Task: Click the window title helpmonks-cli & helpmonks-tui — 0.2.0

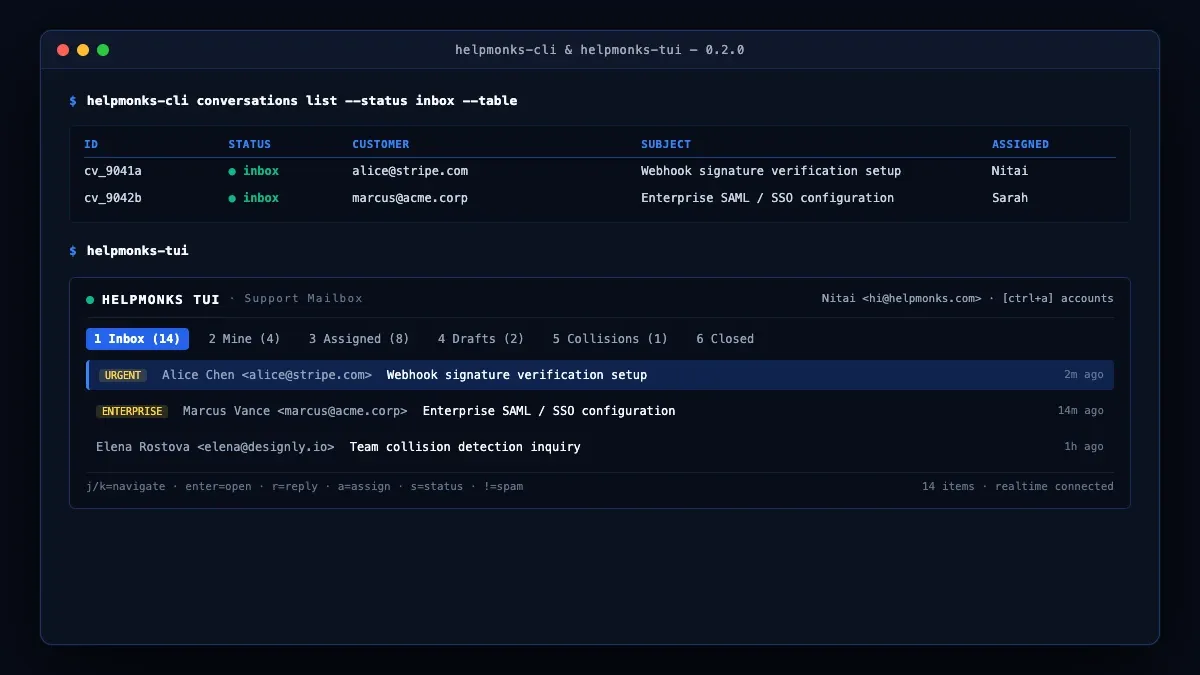Action: click(600, 50)
